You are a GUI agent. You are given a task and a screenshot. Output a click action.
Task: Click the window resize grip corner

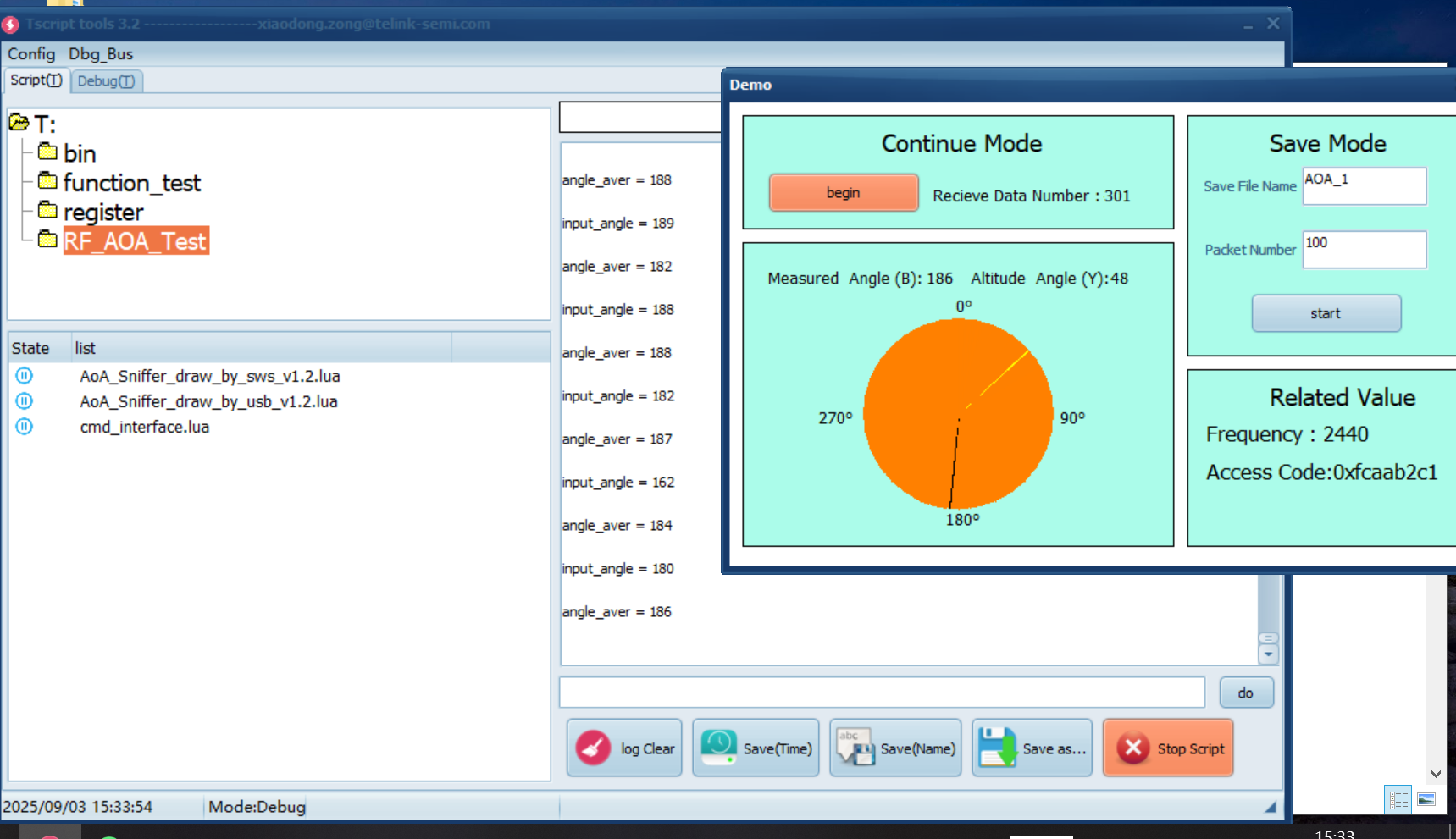[1271, 808]
